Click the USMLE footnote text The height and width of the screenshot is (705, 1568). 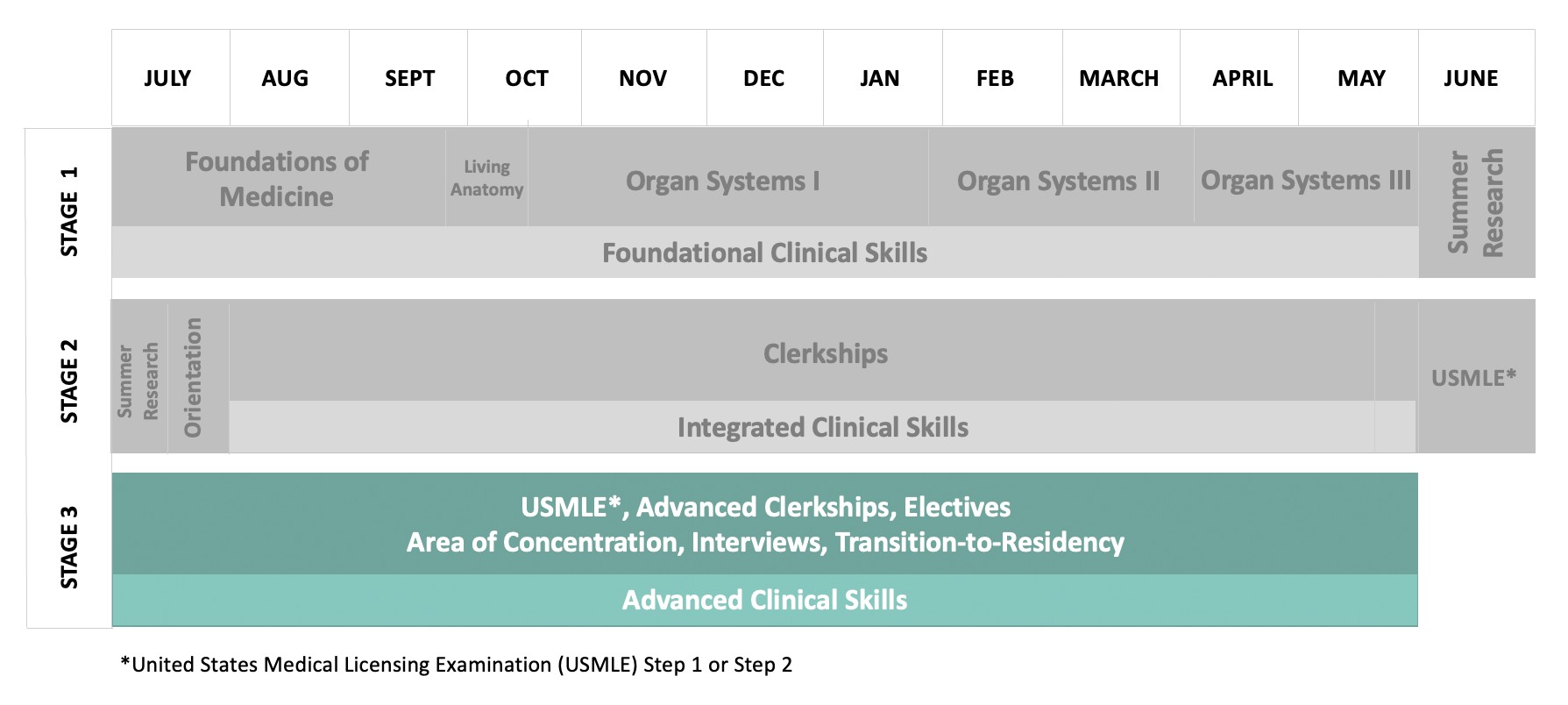click(x=456, y=665)
